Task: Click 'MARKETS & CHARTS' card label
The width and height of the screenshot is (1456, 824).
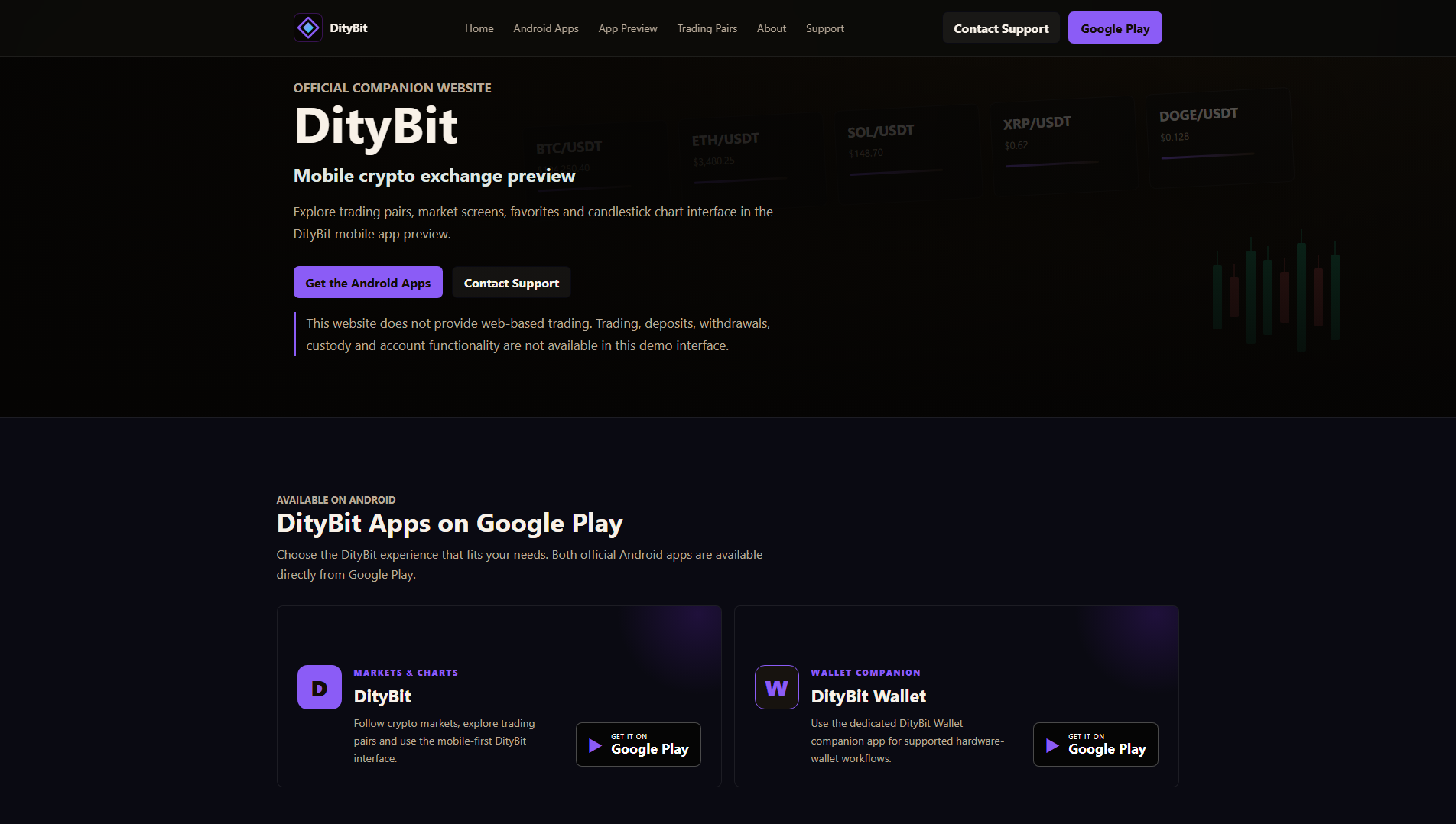Action: pyautogui.click(x=406, y=673)
